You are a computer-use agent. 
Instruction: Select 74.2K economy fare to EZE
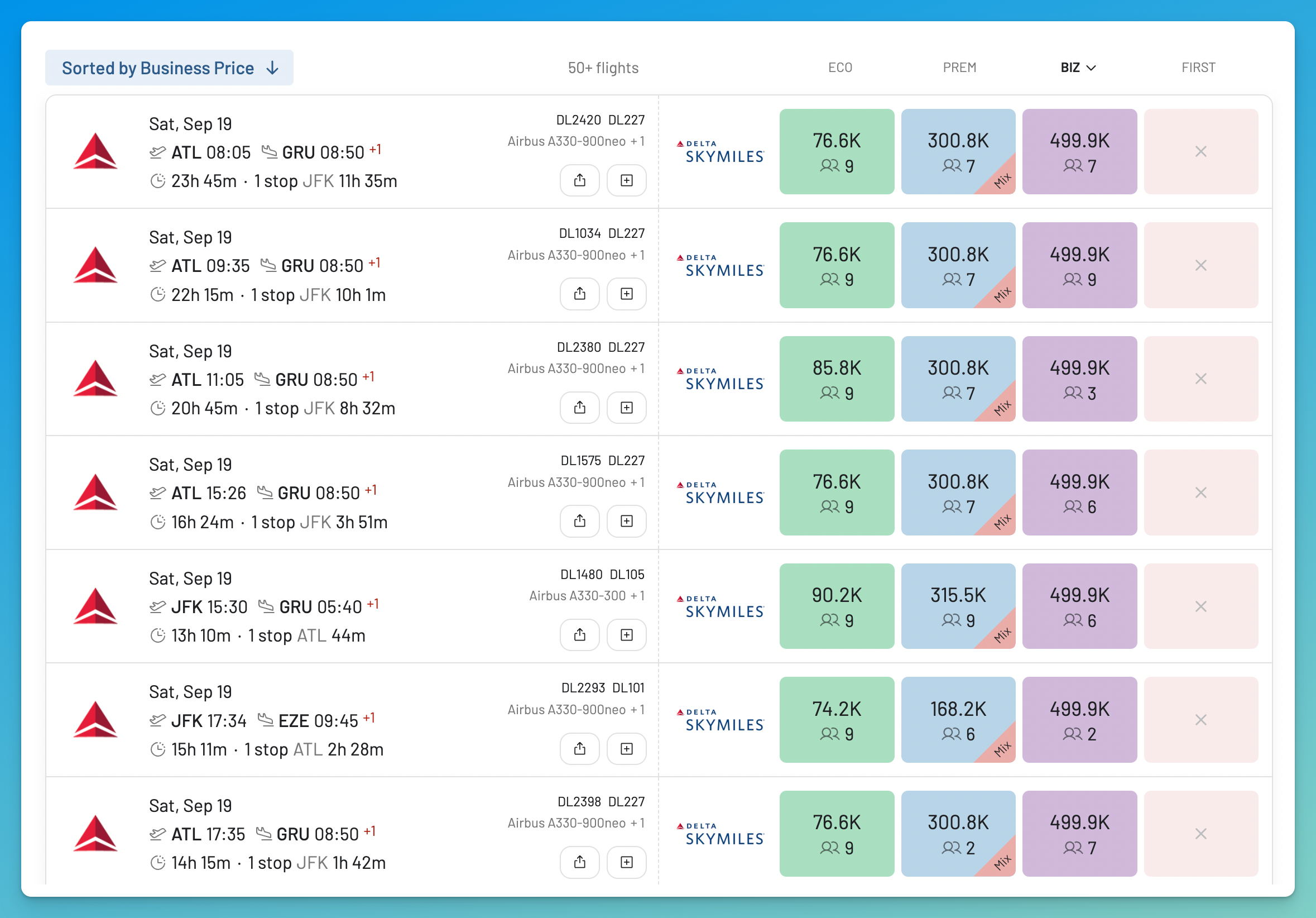click(x=836, y=720)
